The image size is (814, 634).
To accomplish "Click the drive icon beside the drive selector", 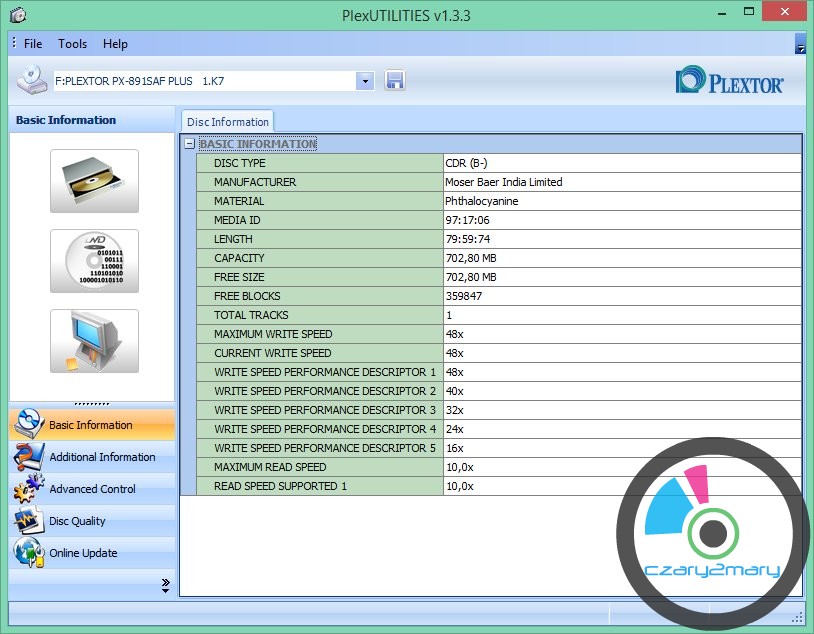I will click(31, 80).
